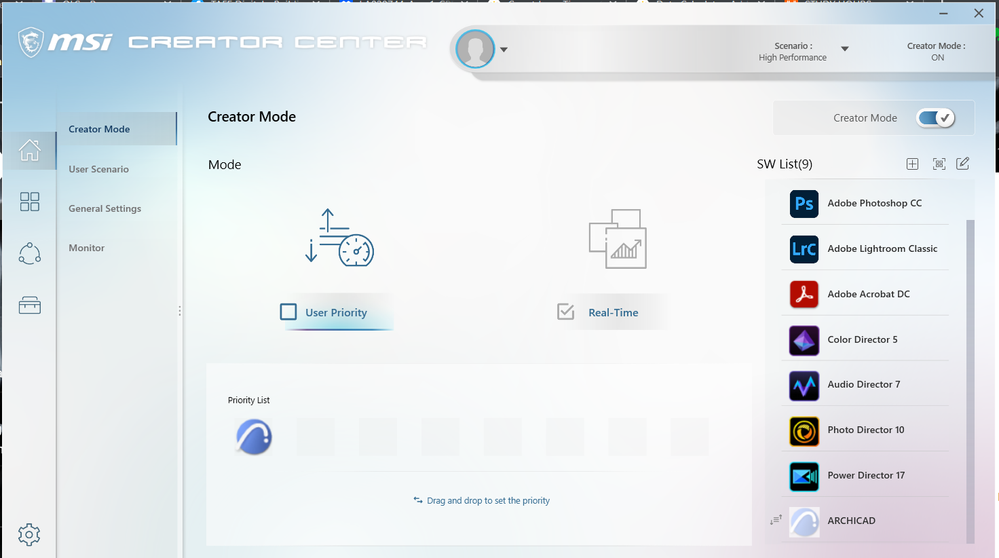Click Power Director 17 text
Screen dimensions: 999x558
click(866, 475)
